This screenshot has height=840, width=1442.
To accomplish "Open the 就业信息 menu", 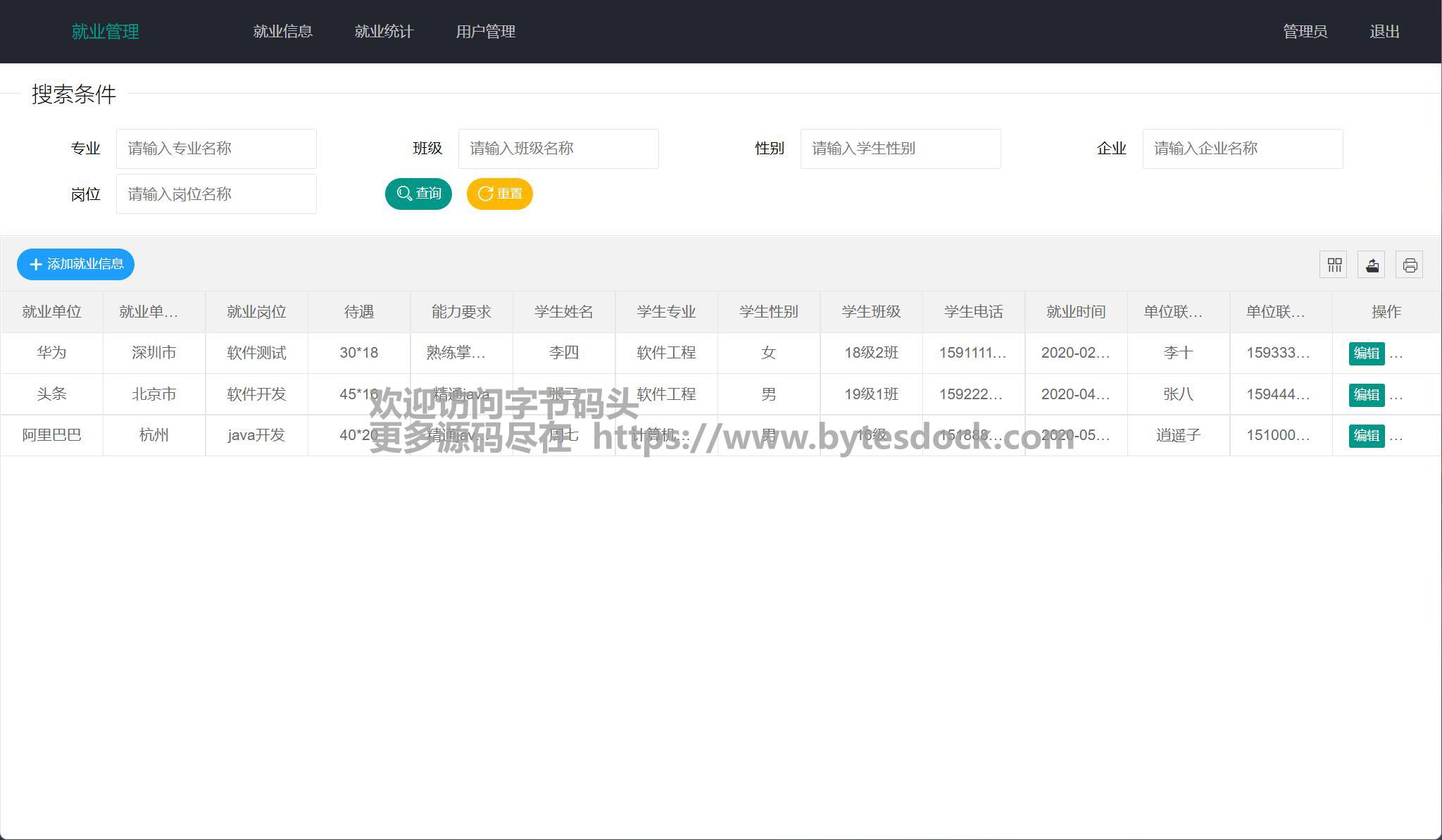I will tap(282, 32).
